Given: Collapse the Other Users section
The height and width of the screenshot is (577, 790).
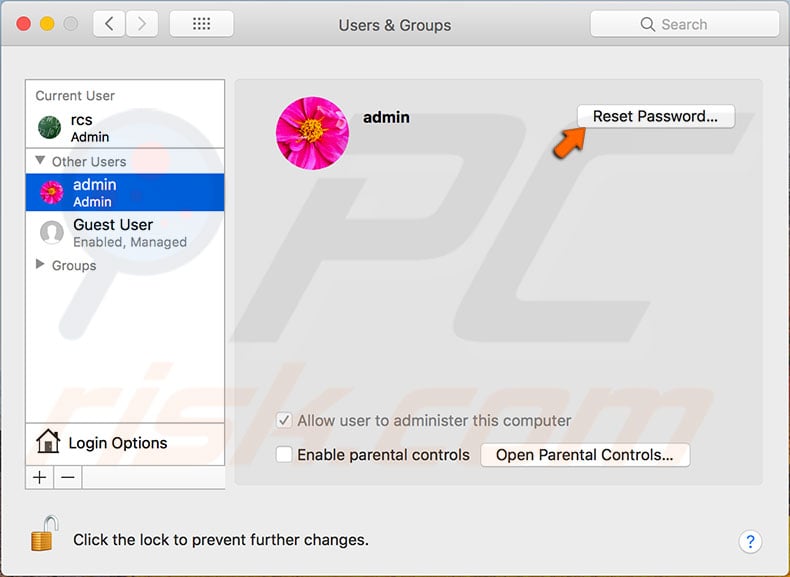Looking at the screenshot, I should (x=40, y=160).
